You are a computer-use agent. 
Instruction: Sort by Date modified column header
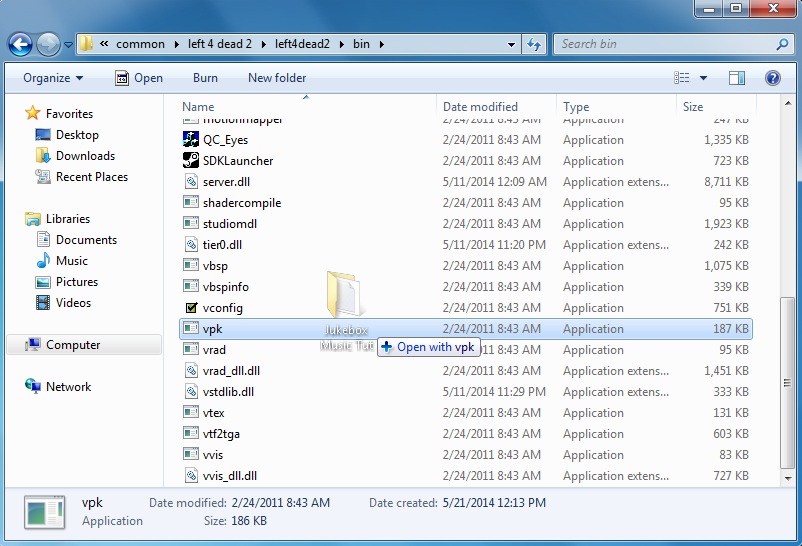pos(480,107)
